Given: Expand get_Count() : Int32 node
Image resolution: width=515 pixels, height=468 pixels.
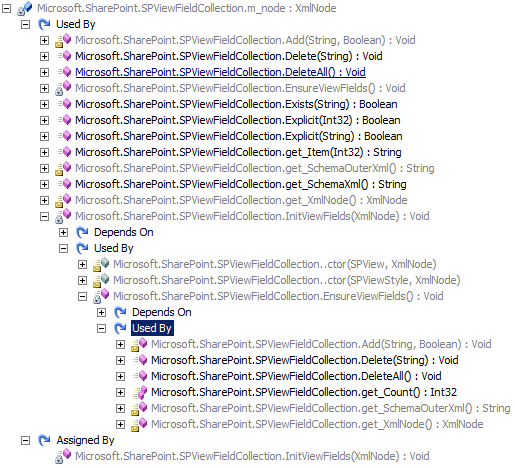Looking at the screenshot, I should [120, 392].
